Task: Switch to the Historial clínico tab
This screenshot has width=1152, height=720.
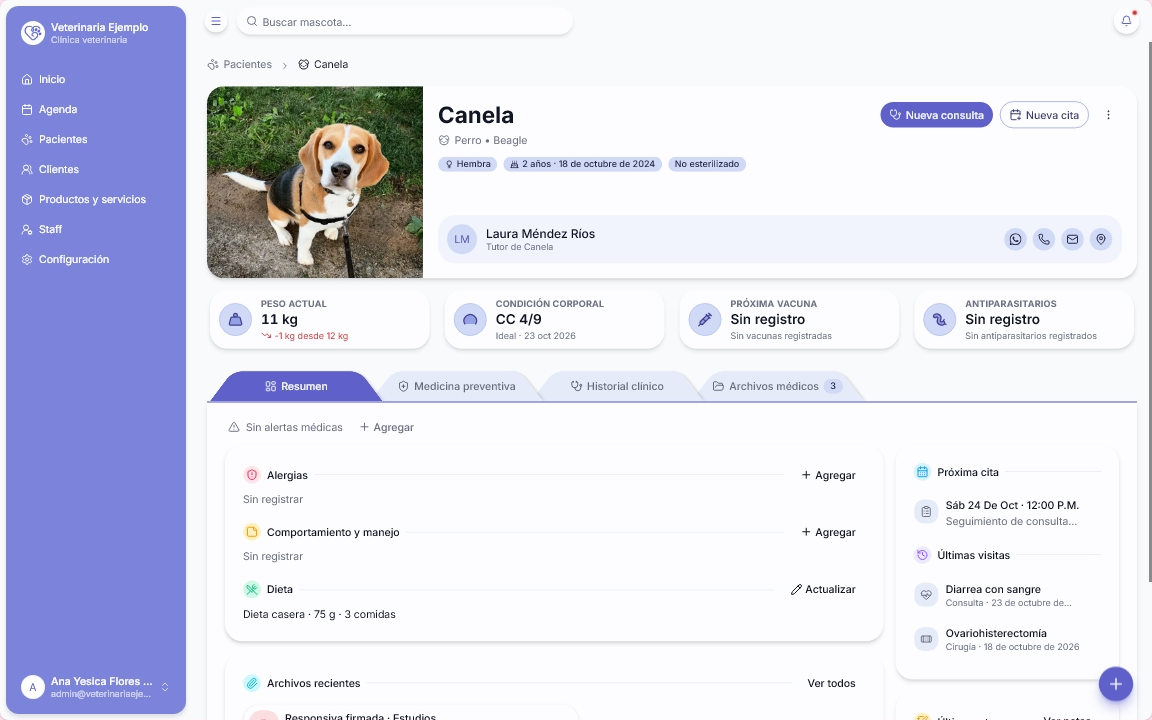Action: [x=618, y=386]
